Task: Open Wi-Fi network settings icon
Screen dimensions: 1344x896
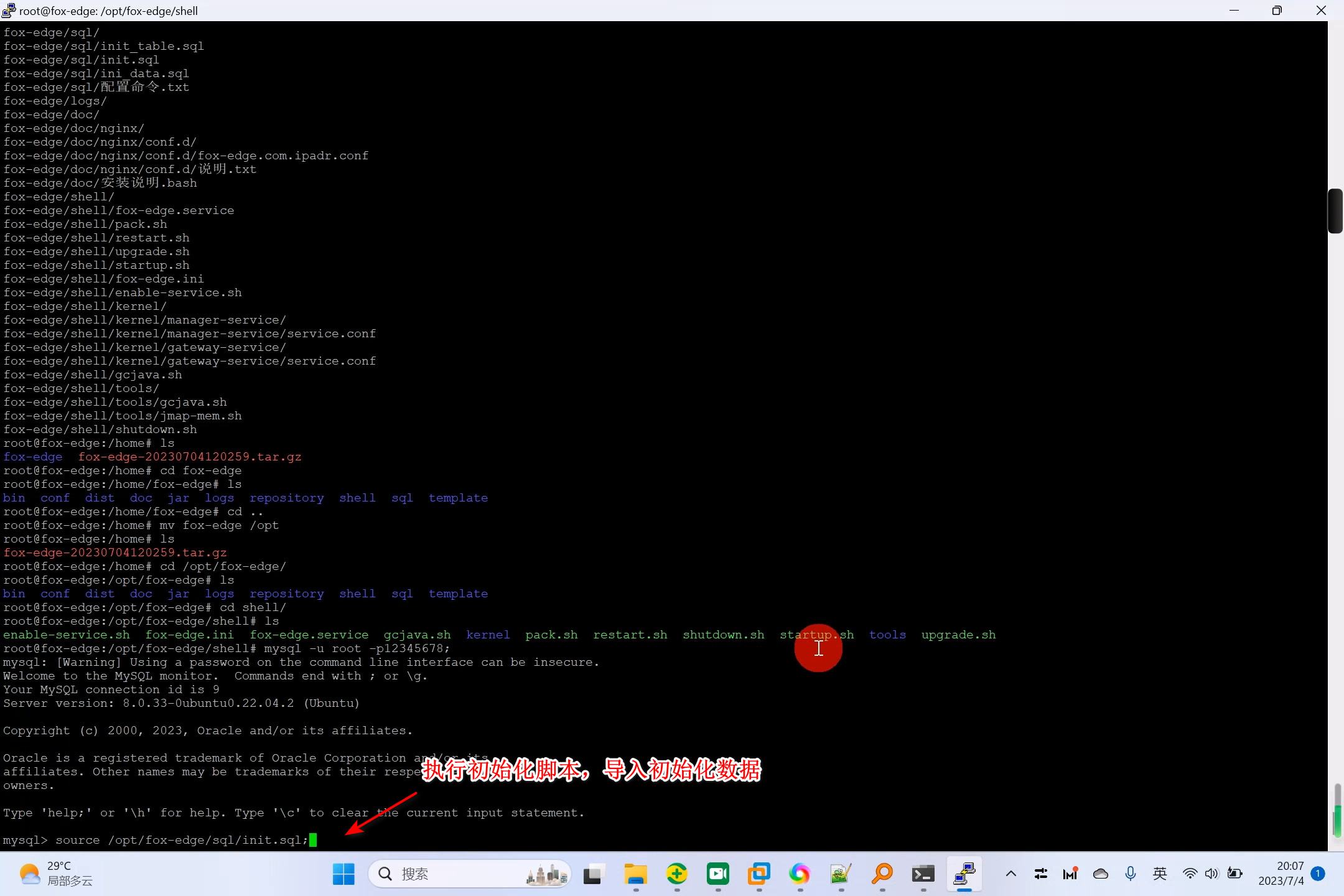Action: tap(1190, 874)
